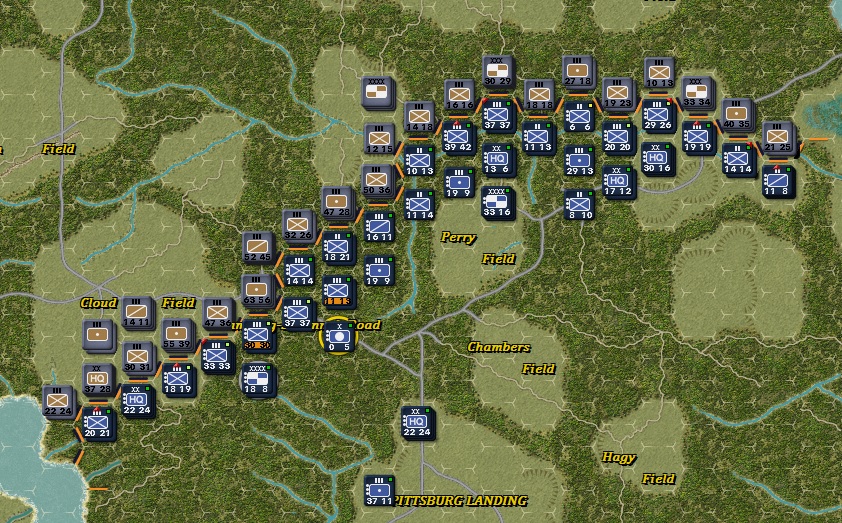Viewport: 842px width, 523px height.
Task: Click the Confederate infantry unit 30 31
Action: coord(137,358)
